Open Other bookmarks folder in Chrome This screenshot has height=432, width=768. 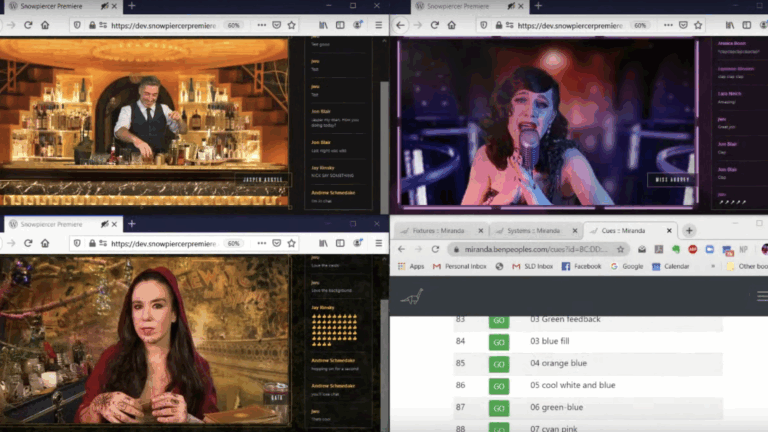(748, 266)
